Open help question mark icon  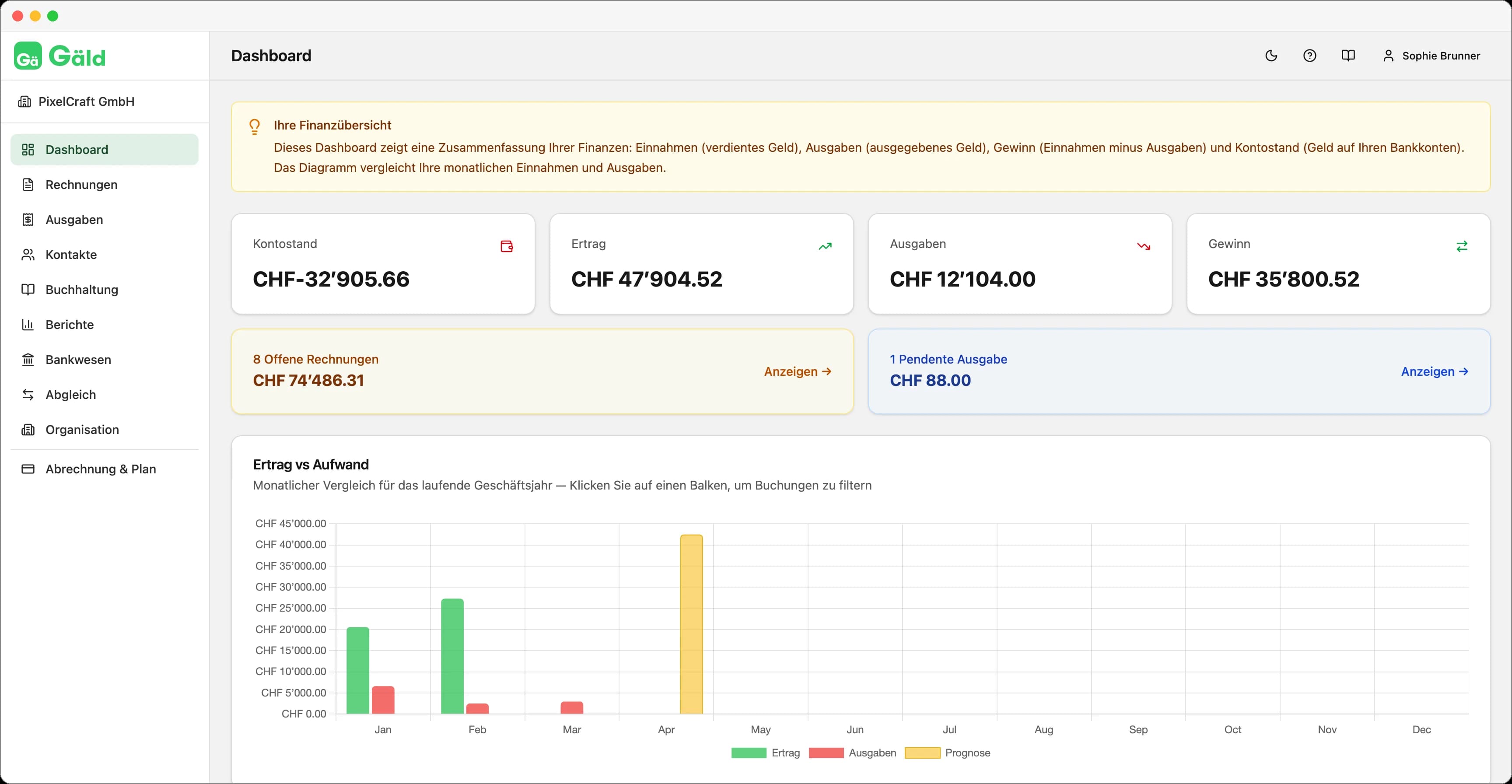(x=1309, y=56)
